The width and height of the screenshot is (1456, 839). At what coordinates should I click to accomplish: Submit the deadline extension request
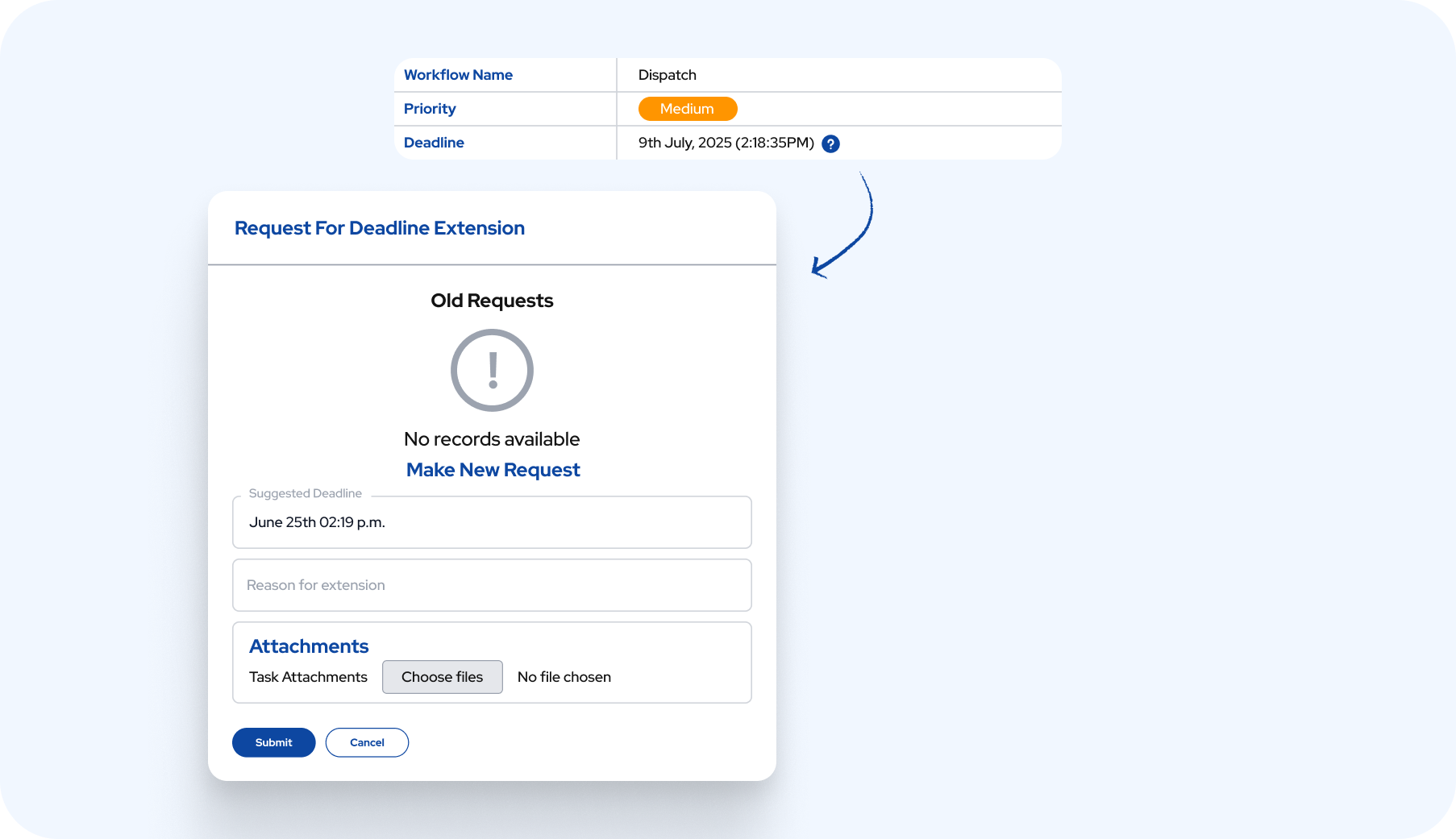tap(273, 742)
